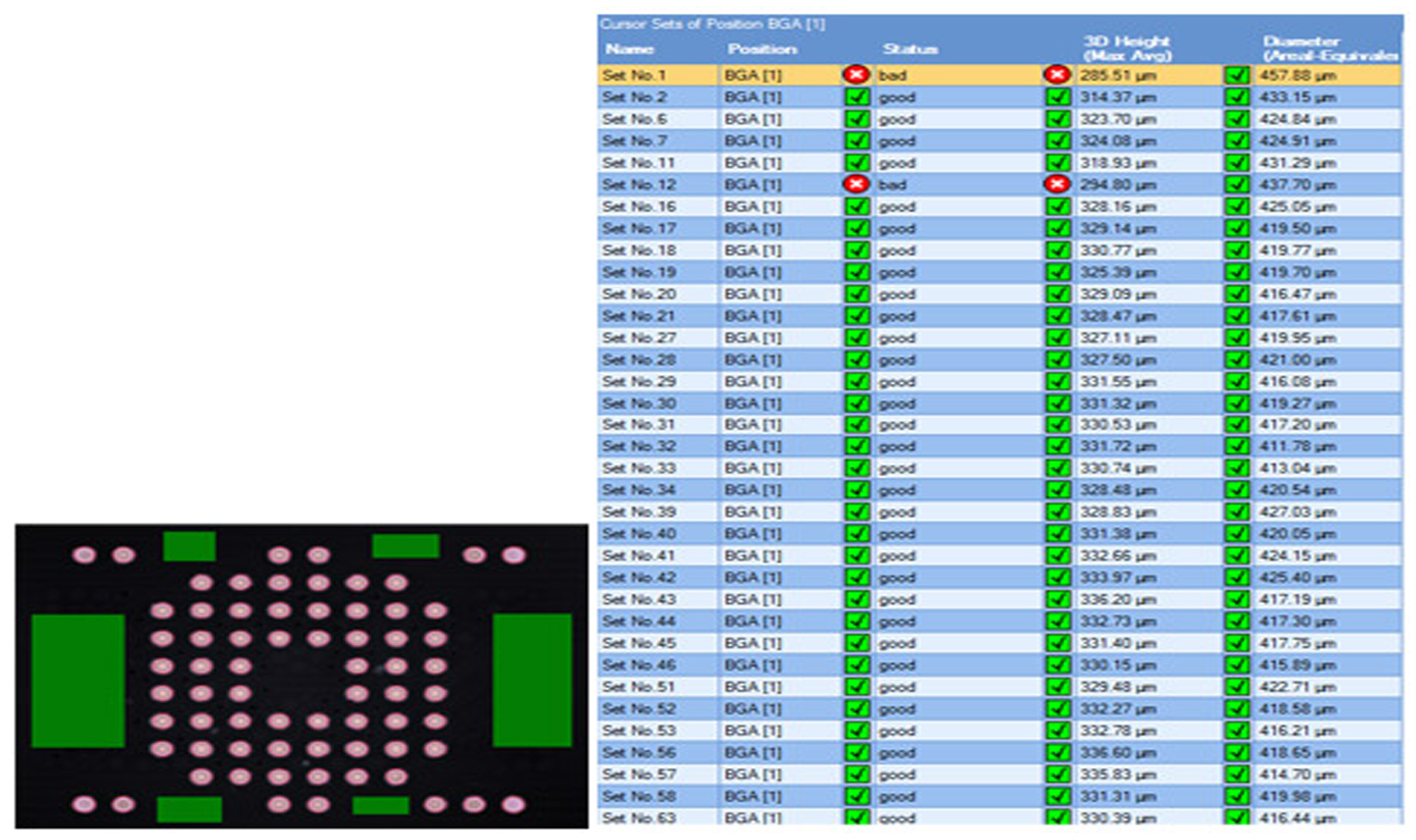Click the green Diameter checkmark for Set No.27
This screenshot has width=1416, height=840.
point(1237,338)
